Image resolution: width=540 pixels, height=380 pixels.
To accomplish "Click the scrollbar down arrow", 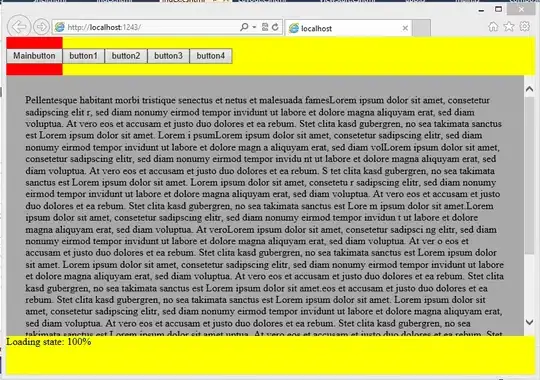I will tap(529, 322).
